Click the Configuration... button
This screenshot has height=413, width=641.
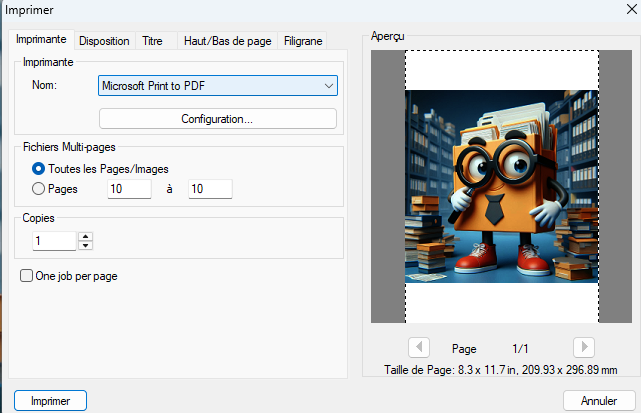coord(217,119)
